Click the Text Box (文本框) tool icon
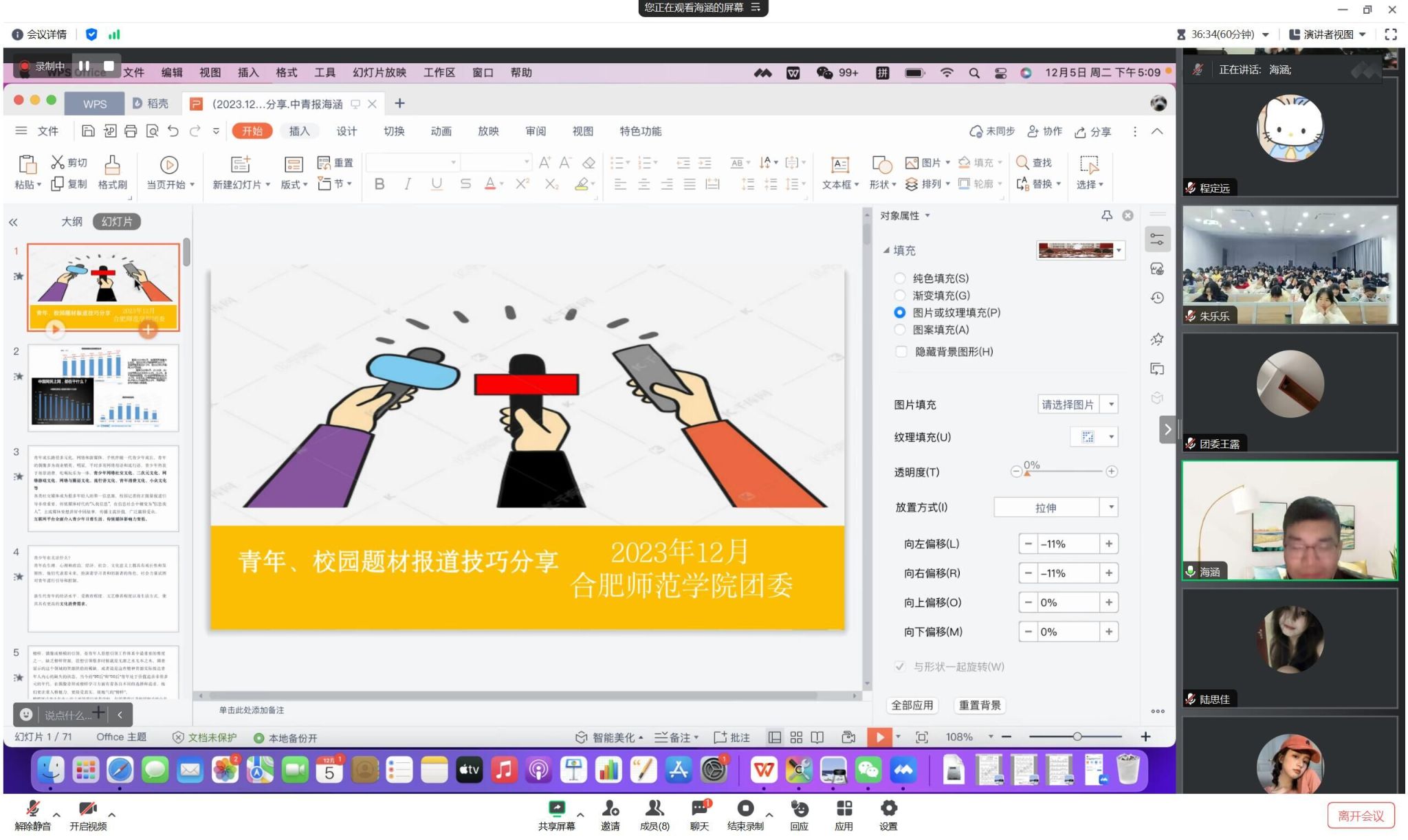1408x840 pixels. coord(839,165)
